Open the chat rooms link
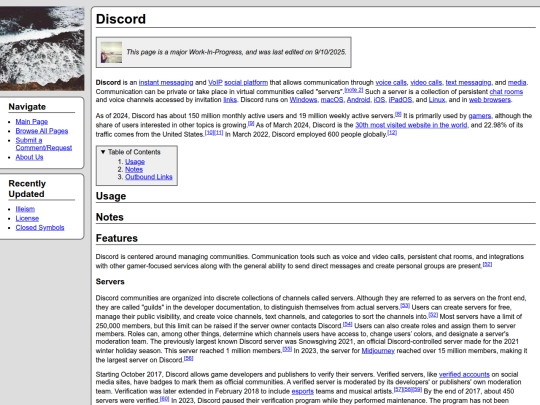 (x=506, y=92)
